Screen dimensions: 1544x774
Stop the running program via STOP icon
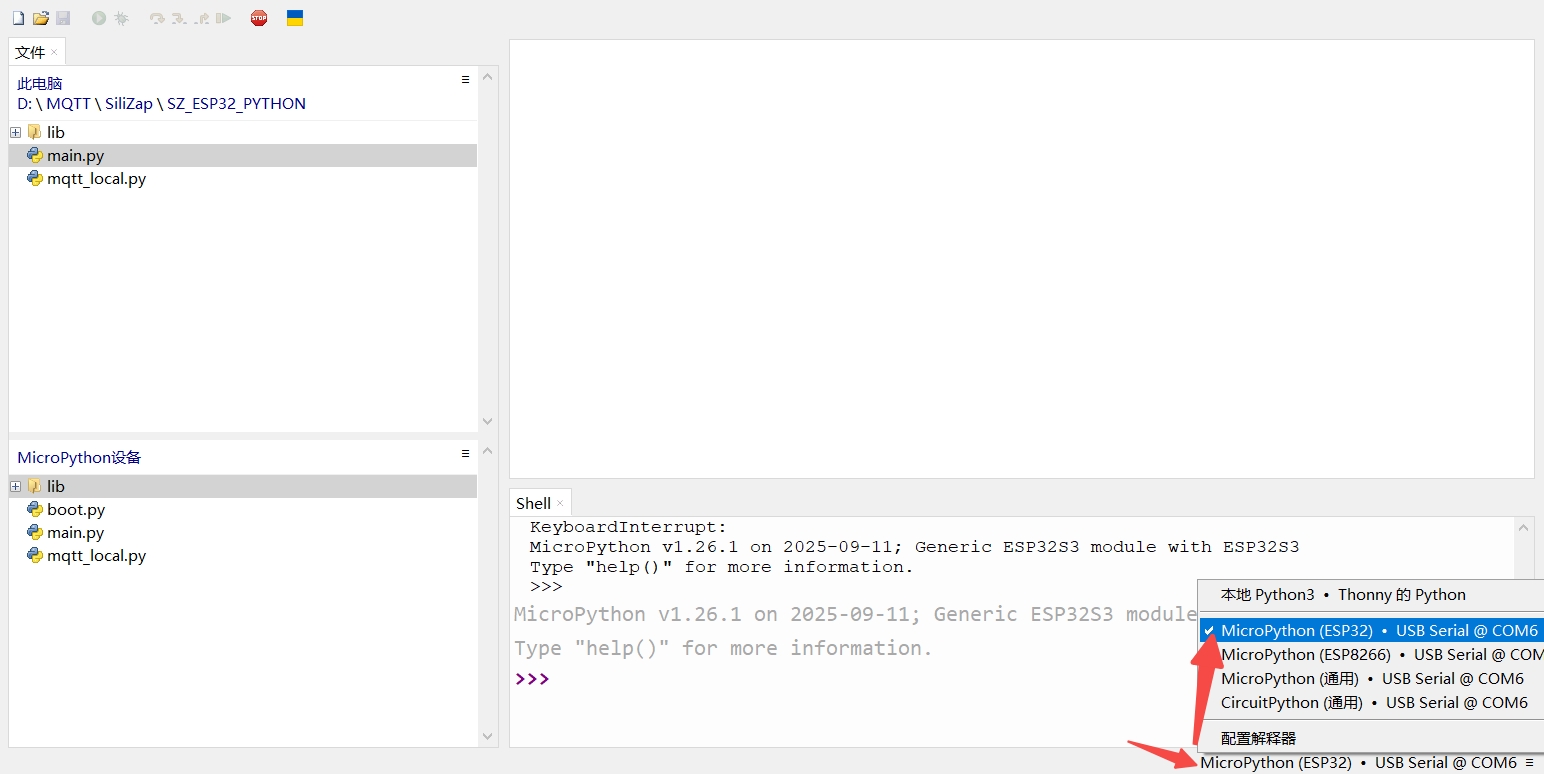click(x=258, y=17)
